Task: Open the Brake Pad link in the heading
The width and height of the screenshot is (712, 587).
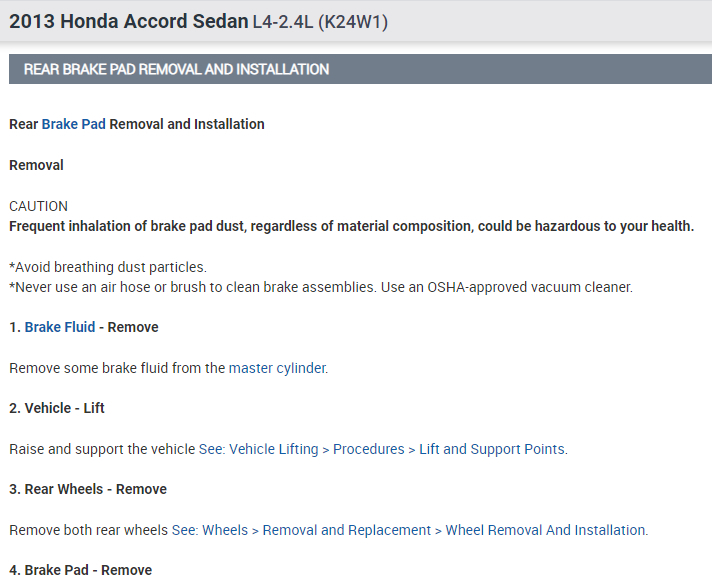Action: [73, 125]
